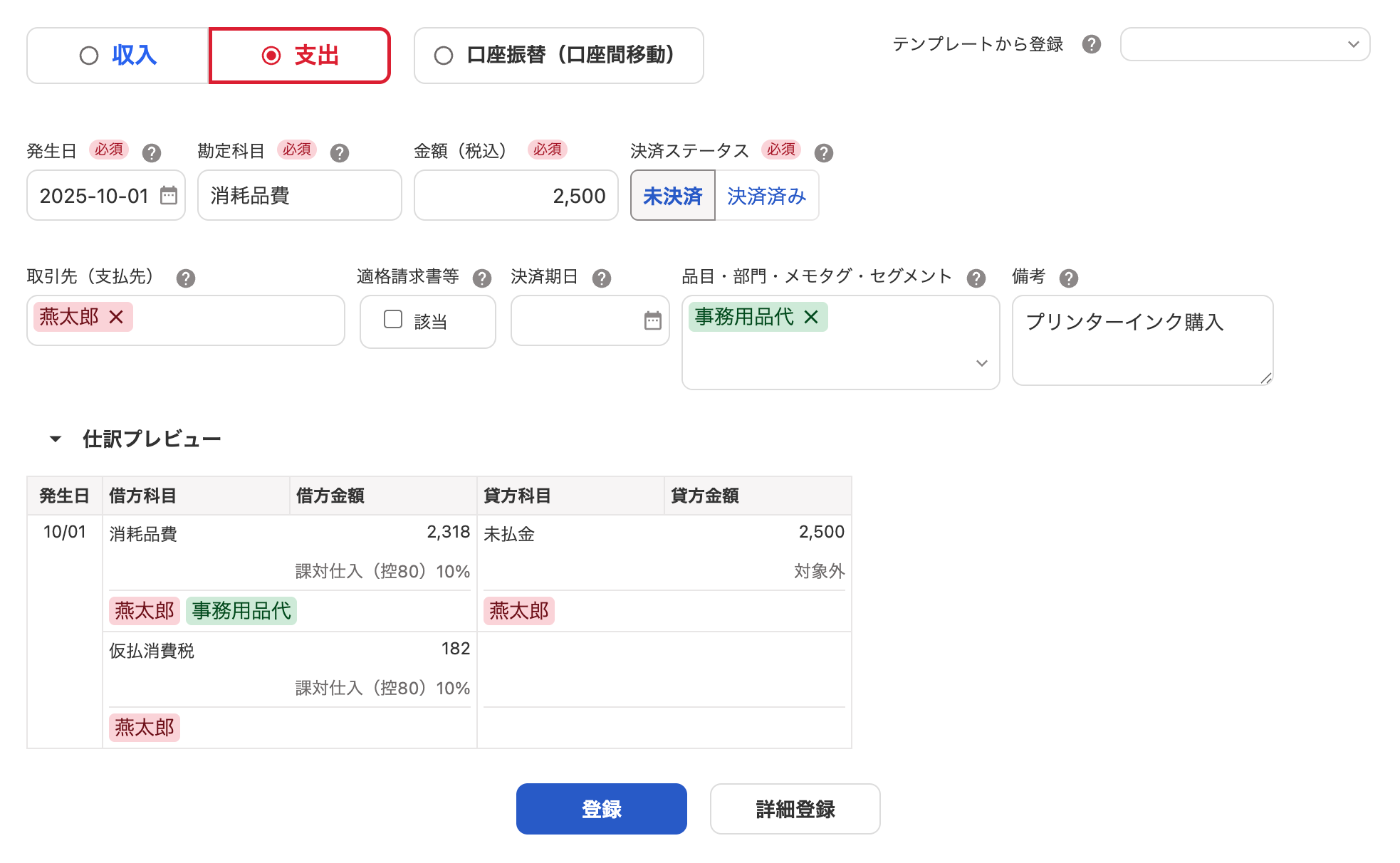This screenshot has height=863, width=1400.
Task: Open calendar picker in 発生日 field
Action: tap(168, 195)
